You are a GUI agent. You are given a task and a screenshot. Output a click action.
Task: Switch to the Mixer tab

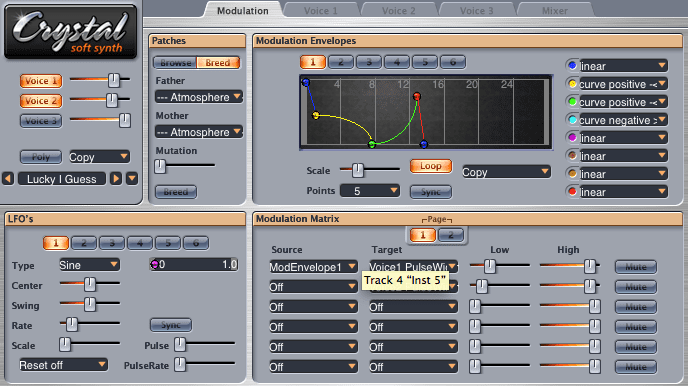(x=555, y=11)
